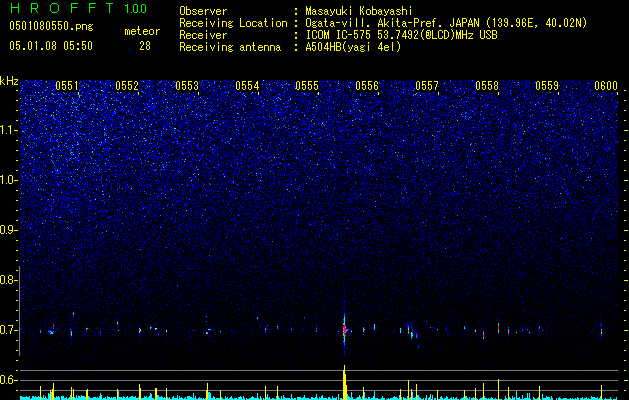
Task: Click the strongest red meteor echo near 0555
Action: coord(344,329)
